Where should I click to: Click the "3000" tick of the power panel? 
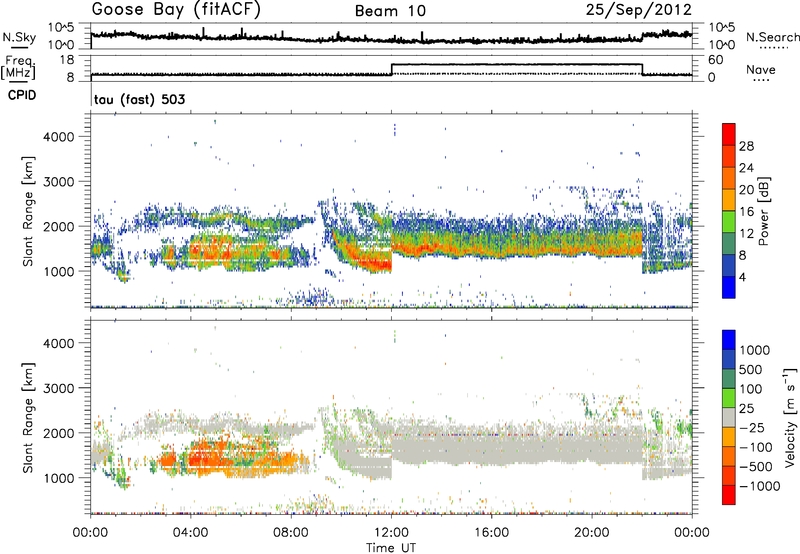tap(58, 181)
